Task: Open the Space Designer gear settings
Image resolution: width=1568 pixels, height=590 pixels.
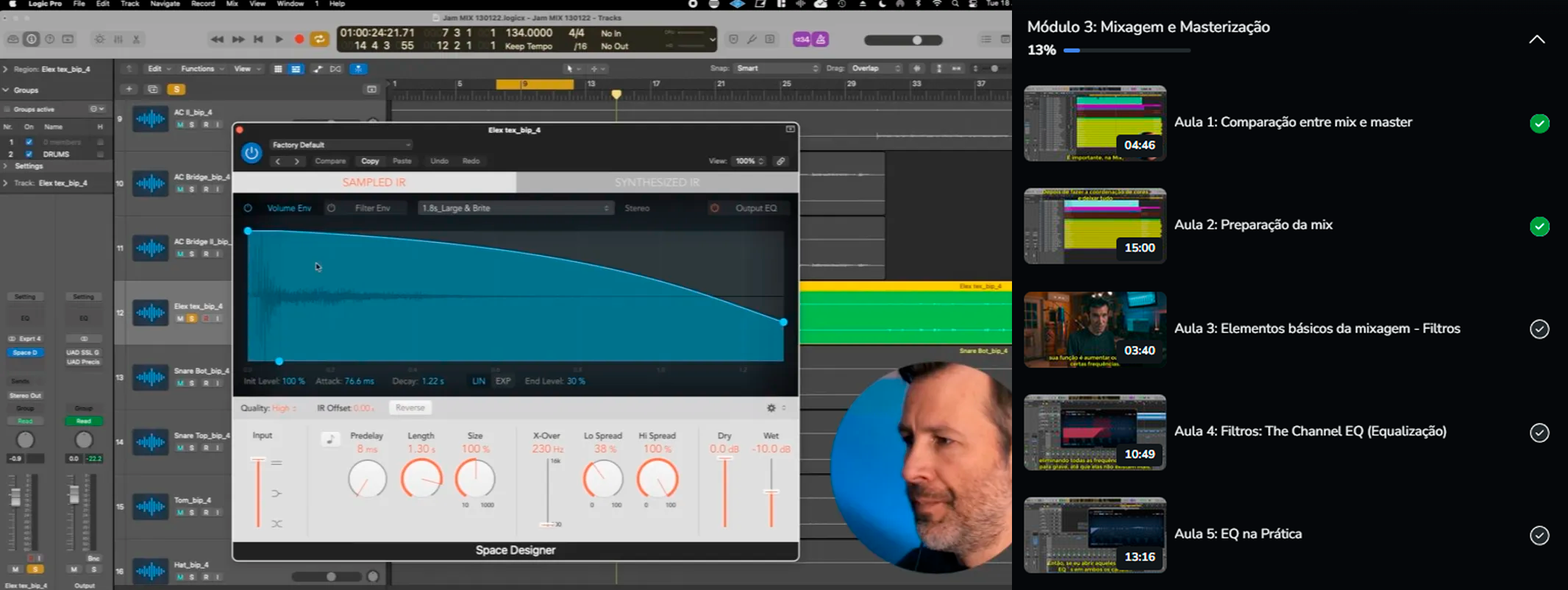Action: pos(771,408)
